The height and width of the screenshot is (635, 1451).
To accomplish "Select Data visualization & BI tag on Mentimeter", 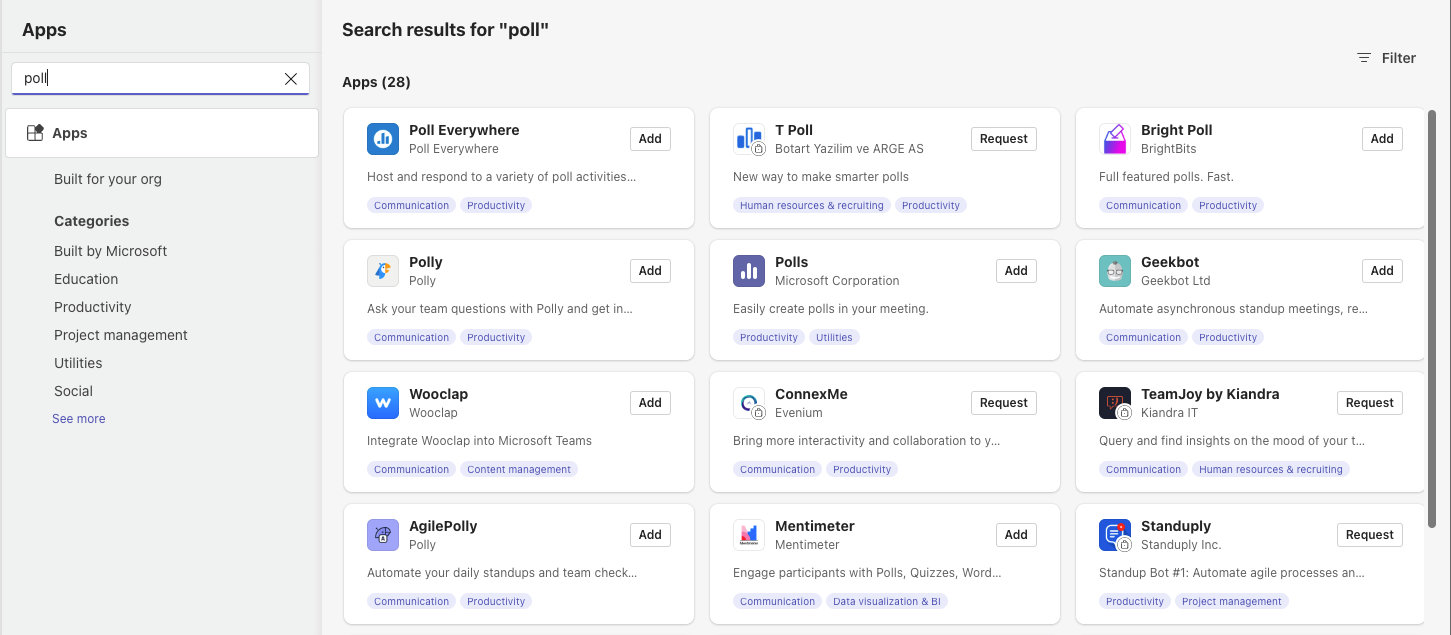I will point(888,601).
